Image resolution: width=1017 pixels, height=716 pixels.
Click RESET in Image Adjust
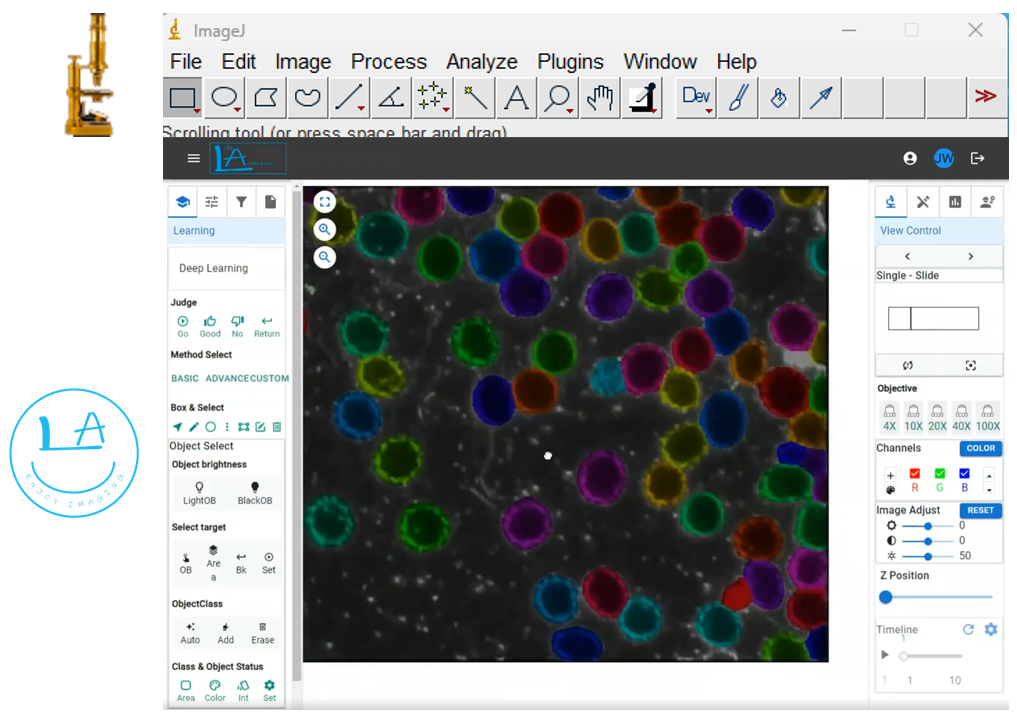point(979,510)
